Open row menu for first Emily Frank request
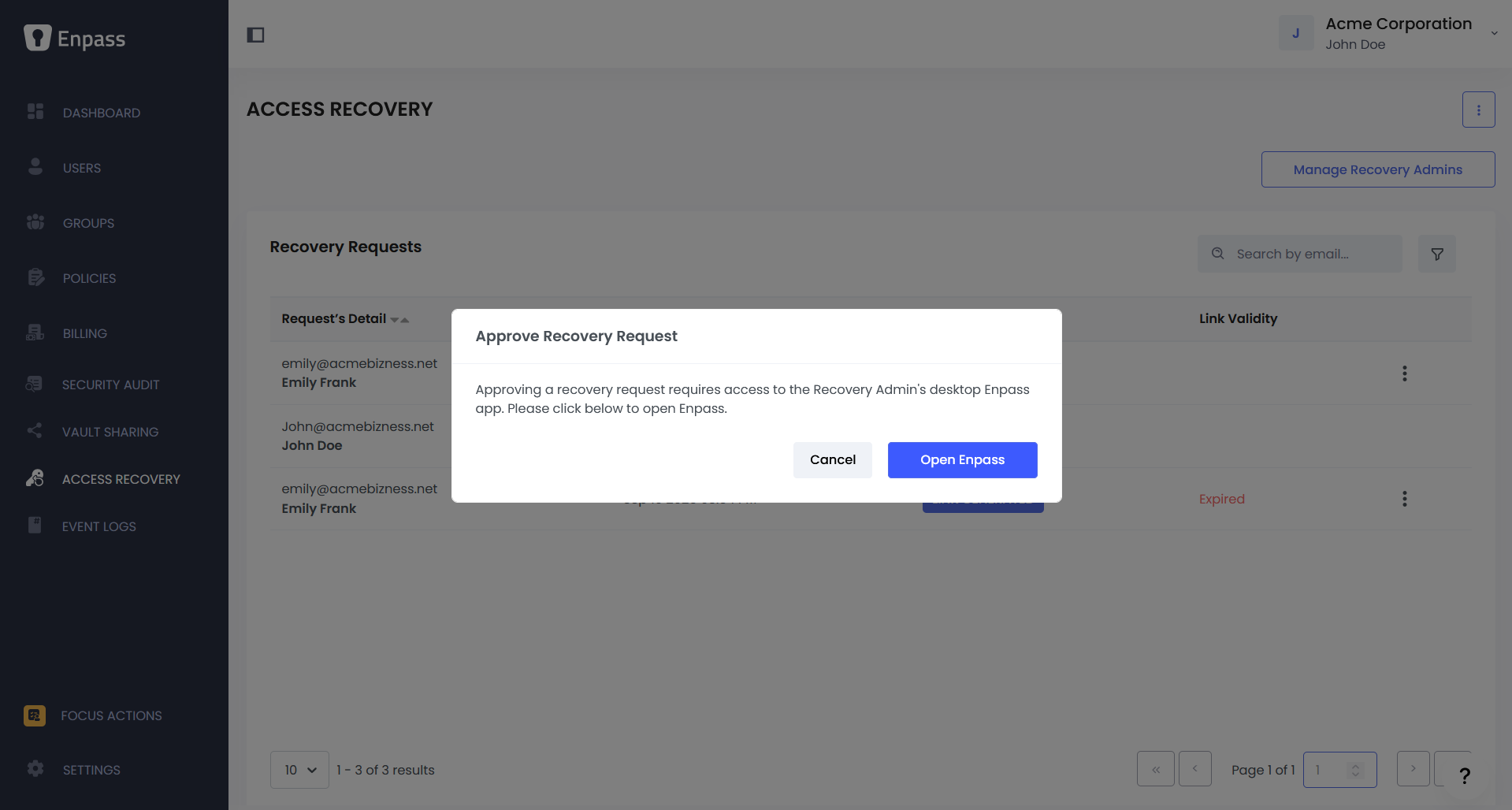 1404,373
